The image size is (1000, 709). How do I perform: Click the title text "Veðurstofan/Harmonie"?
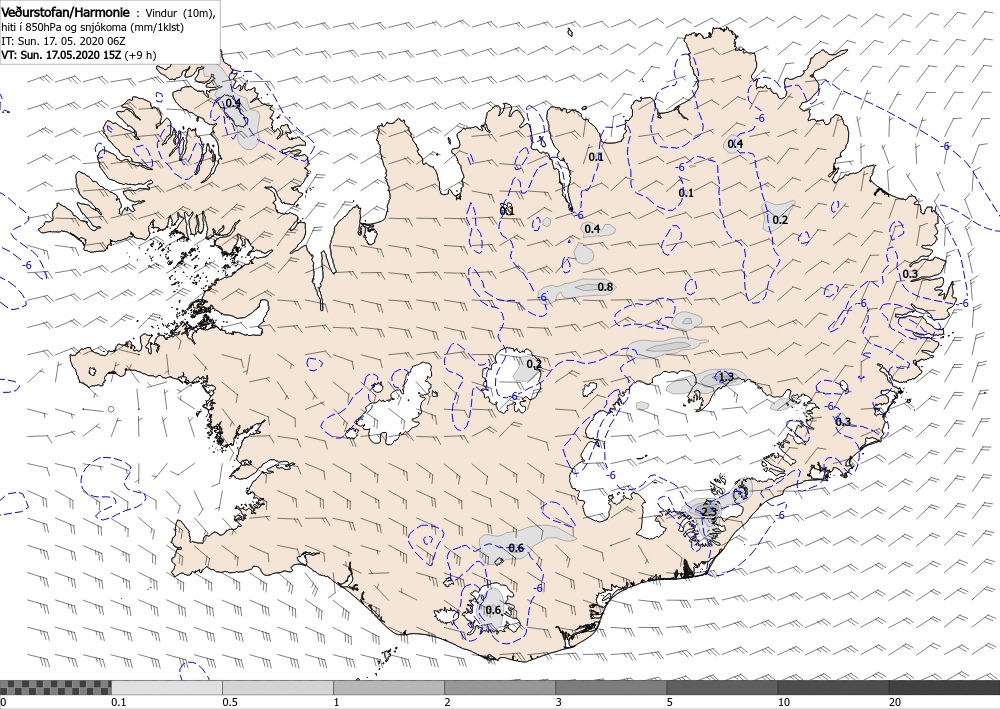[65, 12]
